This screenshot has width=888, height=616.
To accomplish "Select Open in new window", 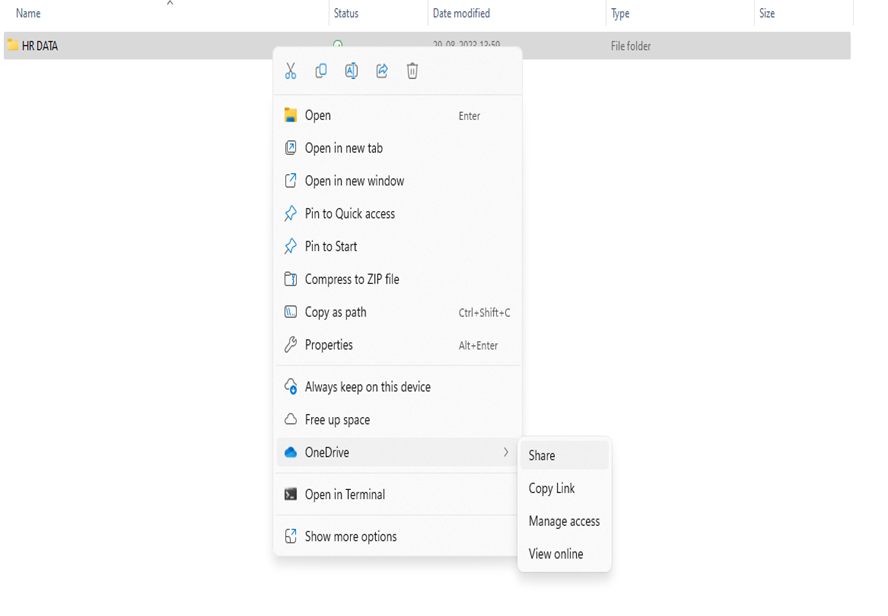I will [354, 181].
